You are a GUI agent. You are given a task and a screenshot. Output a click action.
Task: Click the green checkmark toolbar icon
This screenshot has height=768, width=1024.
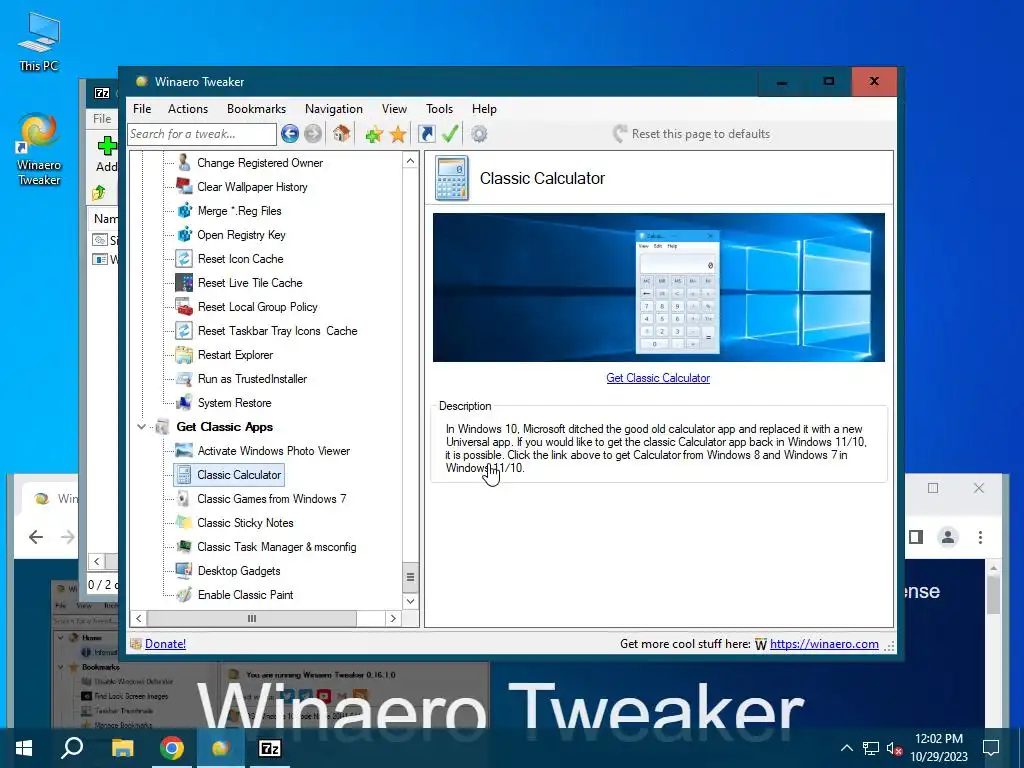(x=450, y=134)
